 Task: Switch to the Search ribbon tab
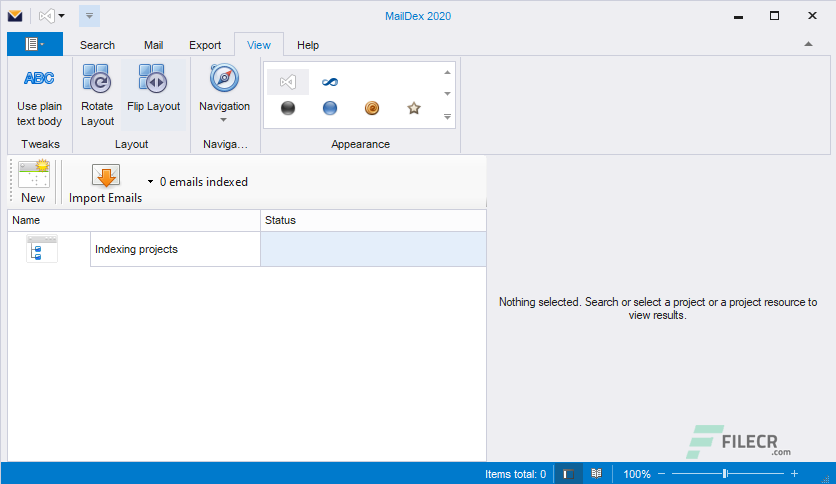click(97, 45)
